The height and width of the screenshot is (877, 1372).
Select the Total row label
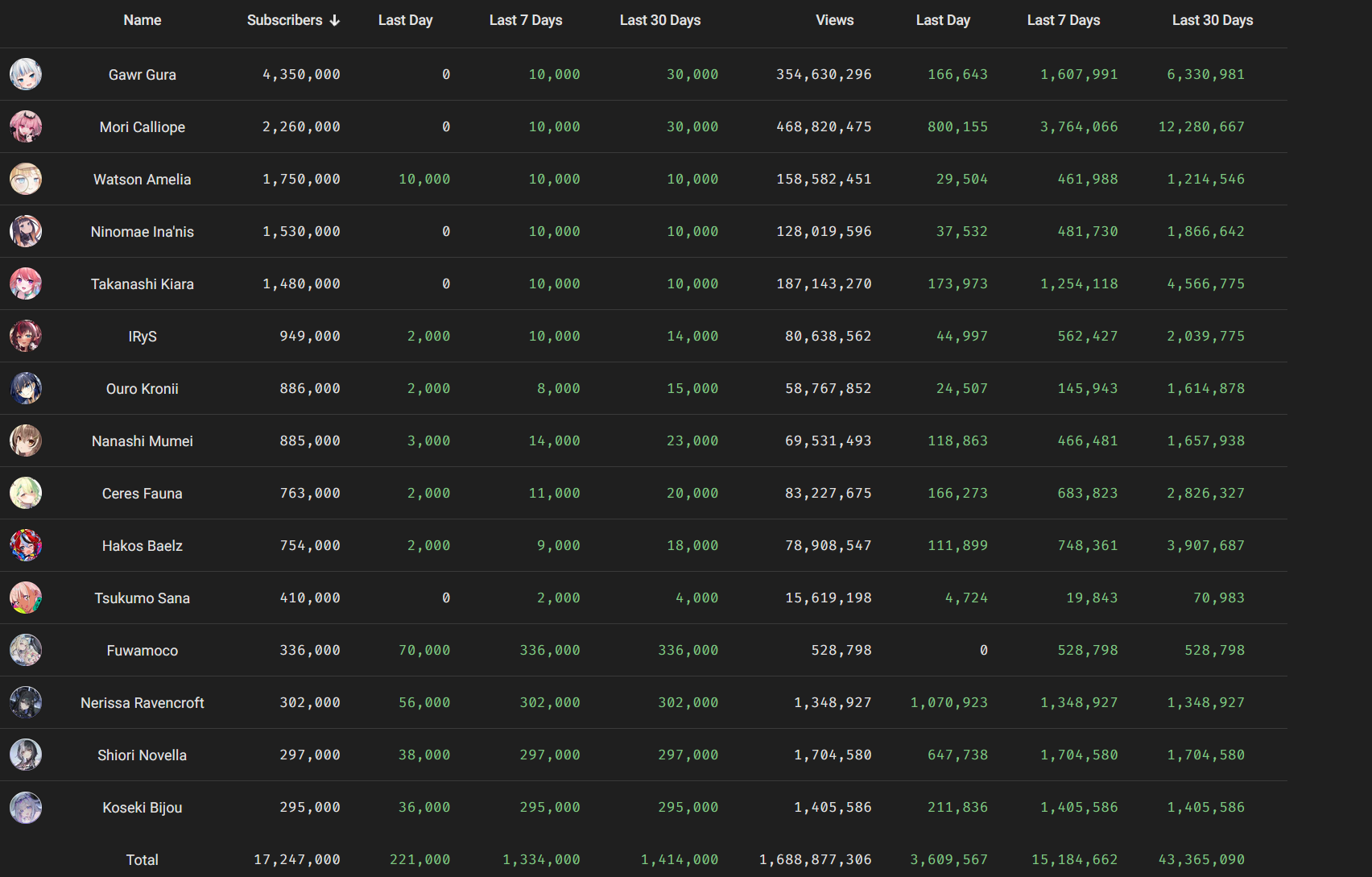pyautogui.click(x=143, y=860)
